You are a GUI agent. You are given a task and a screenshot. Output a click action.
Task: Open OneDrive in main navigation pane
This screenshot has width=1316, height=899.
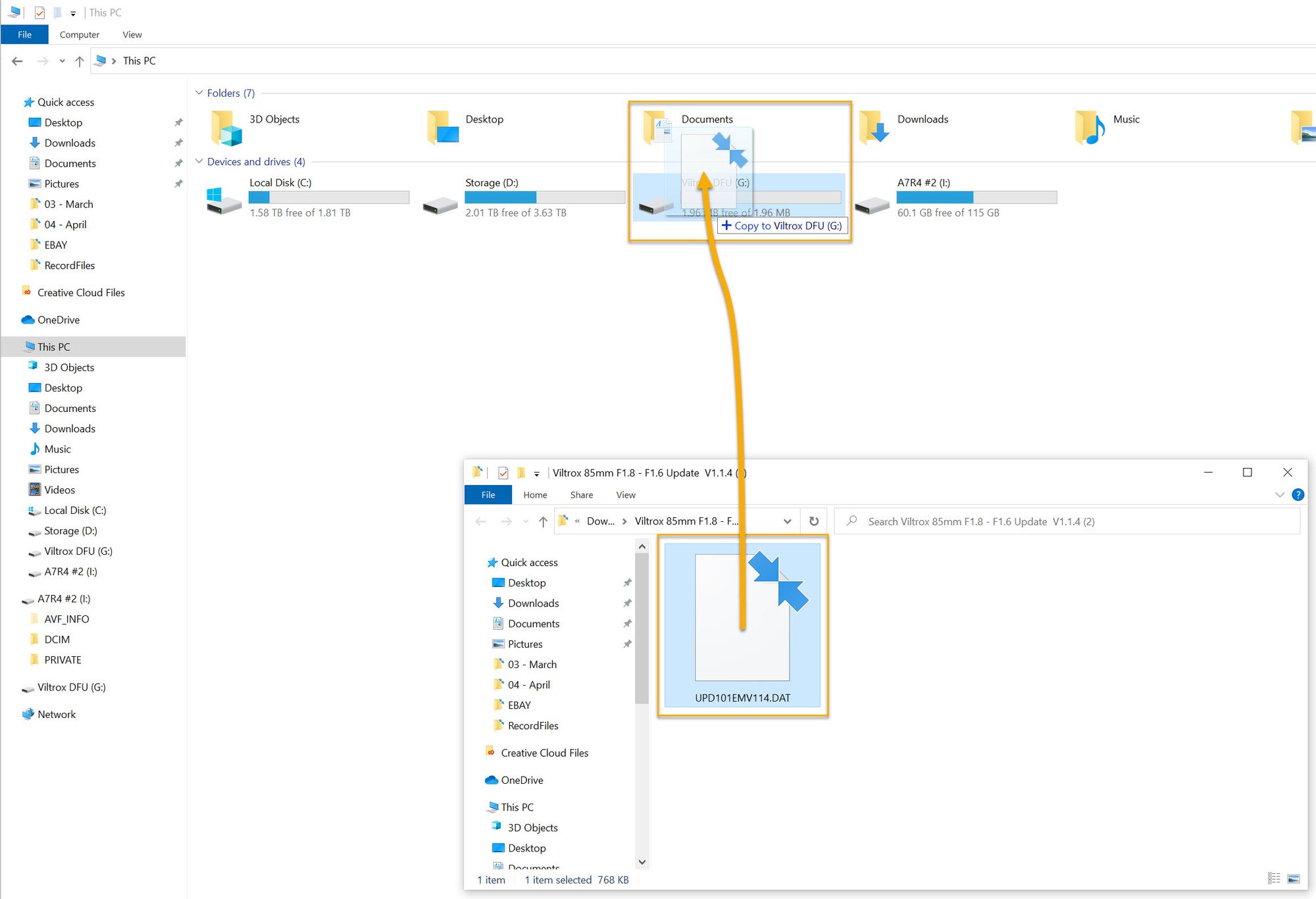(58, 320)
